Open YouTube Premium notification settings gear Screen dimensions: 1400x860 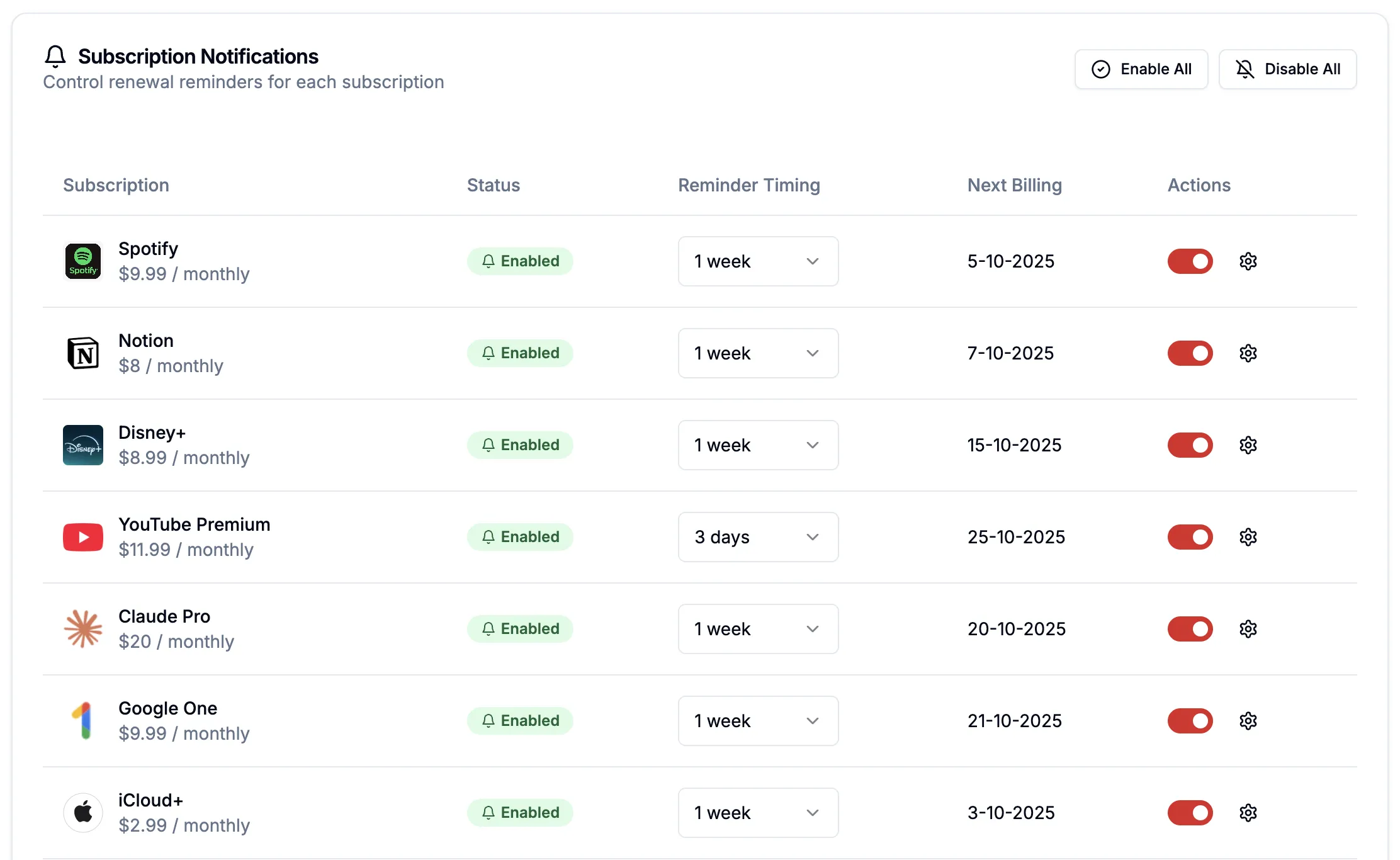pos(1248,537)
